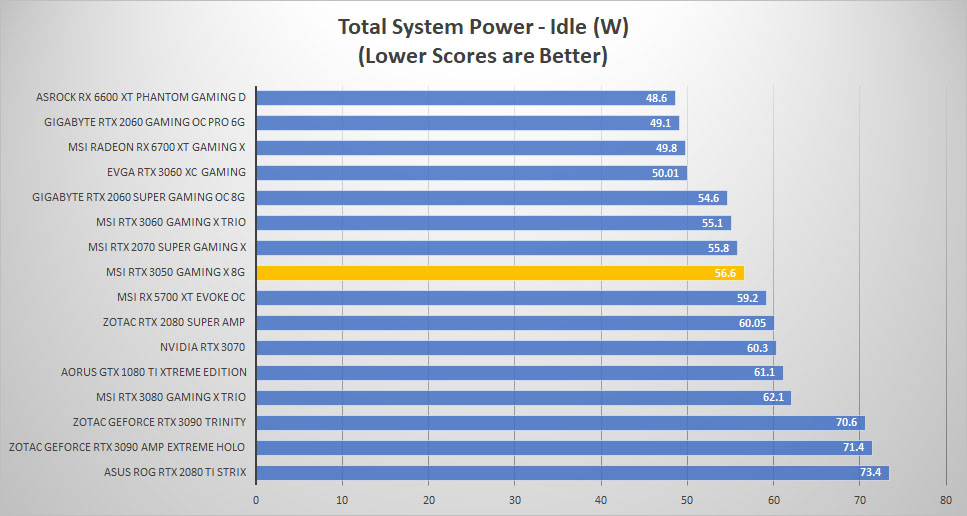This screenshot has height=516, width=967.
Task: Click the x-axis tick label 60
Action: point(773,500)
